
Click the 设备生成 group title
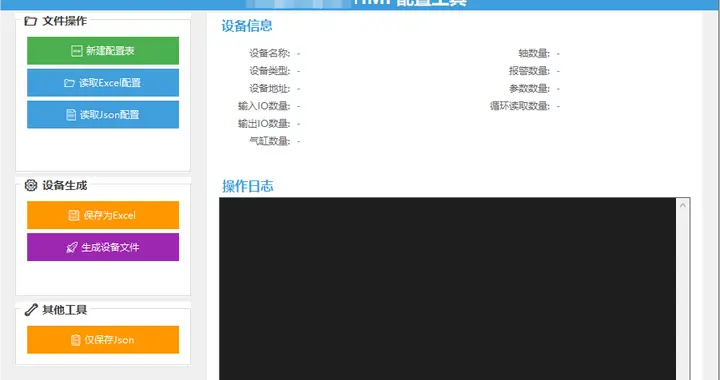pos(64,185)
